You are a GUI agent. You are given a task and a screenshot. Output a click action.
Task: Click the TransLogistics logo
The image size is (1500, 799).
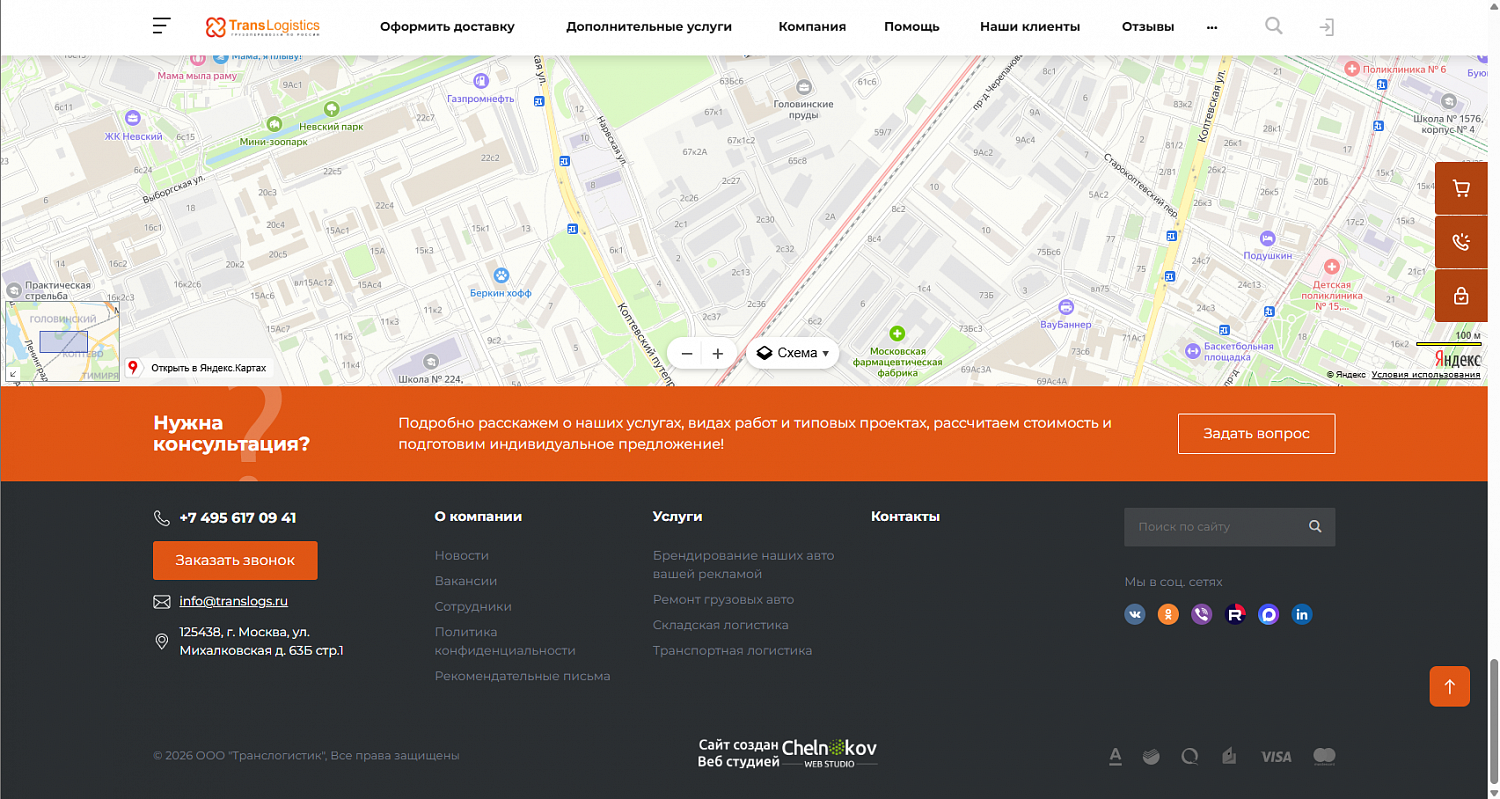(263, 27)
